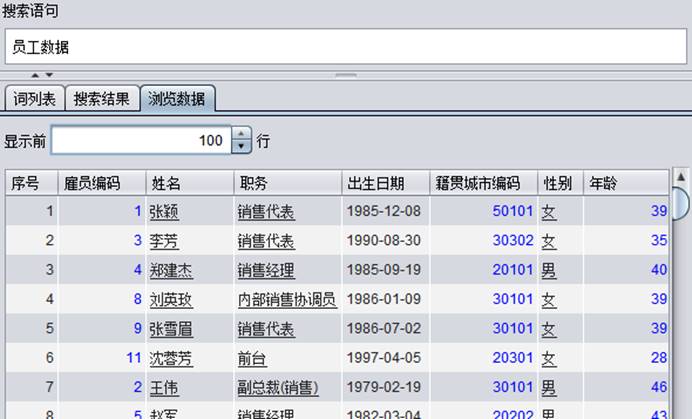Viewport: 692px width, 419px height.
Task: Select the 浏览数据 tab
Action: [x=177, y=99]
